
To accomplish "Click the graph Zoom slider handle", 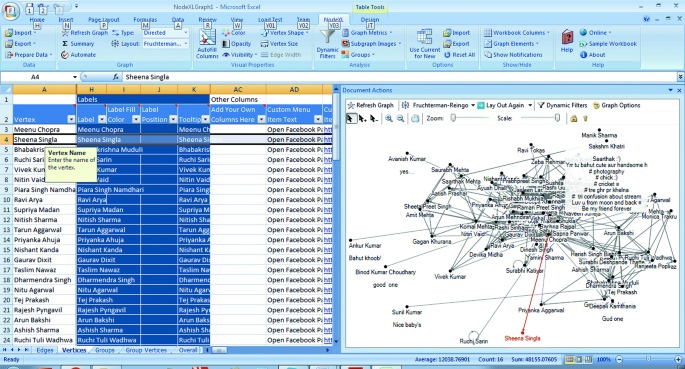I will tap(453, 118).
